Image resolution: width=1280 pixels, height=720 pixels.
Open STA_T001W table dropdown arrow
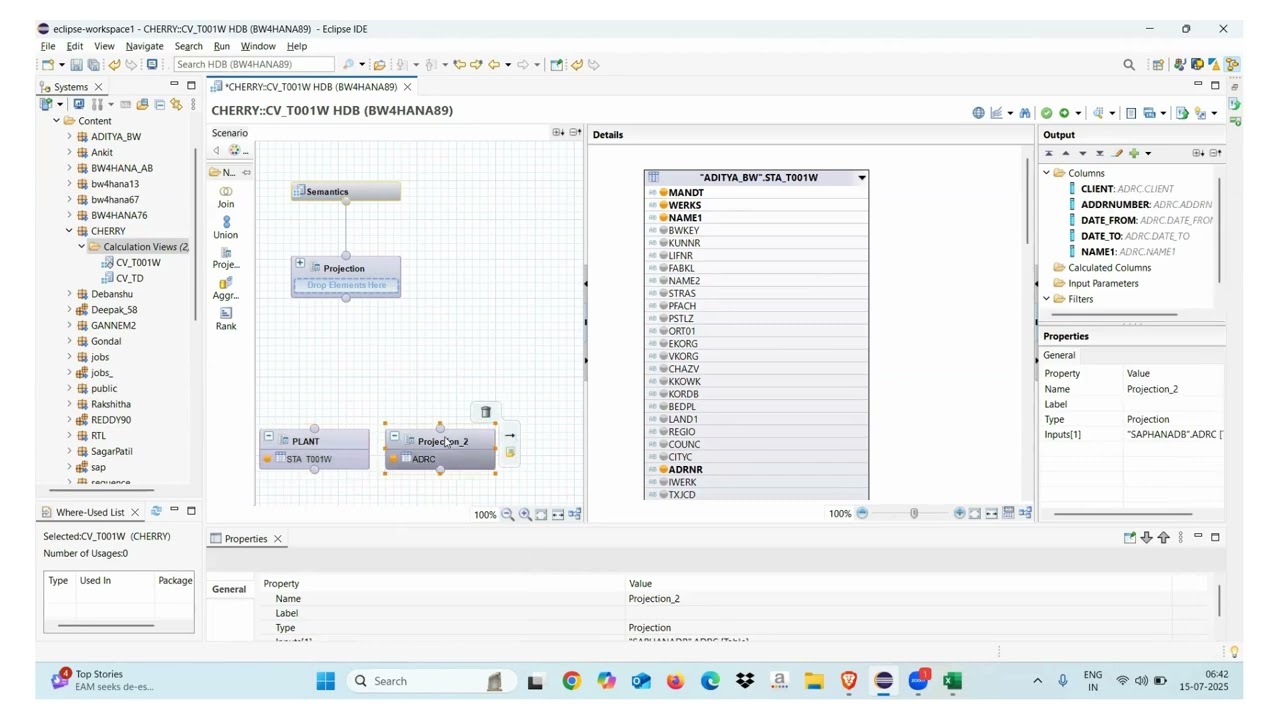[862, 178]
